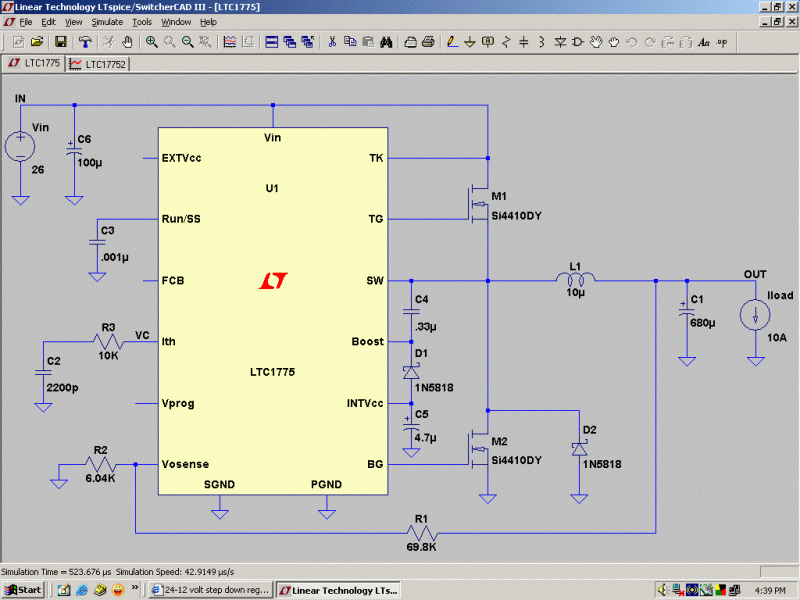Launch Internet Explorer from quick launch
This screenshot has width=800, height=600.
[82, 590]
